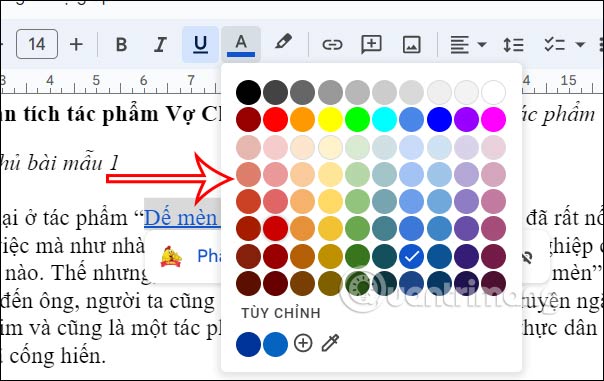Toggle italic formatting
The width and height of the screenshot is (604, 381).
click(x=160, y=45)
